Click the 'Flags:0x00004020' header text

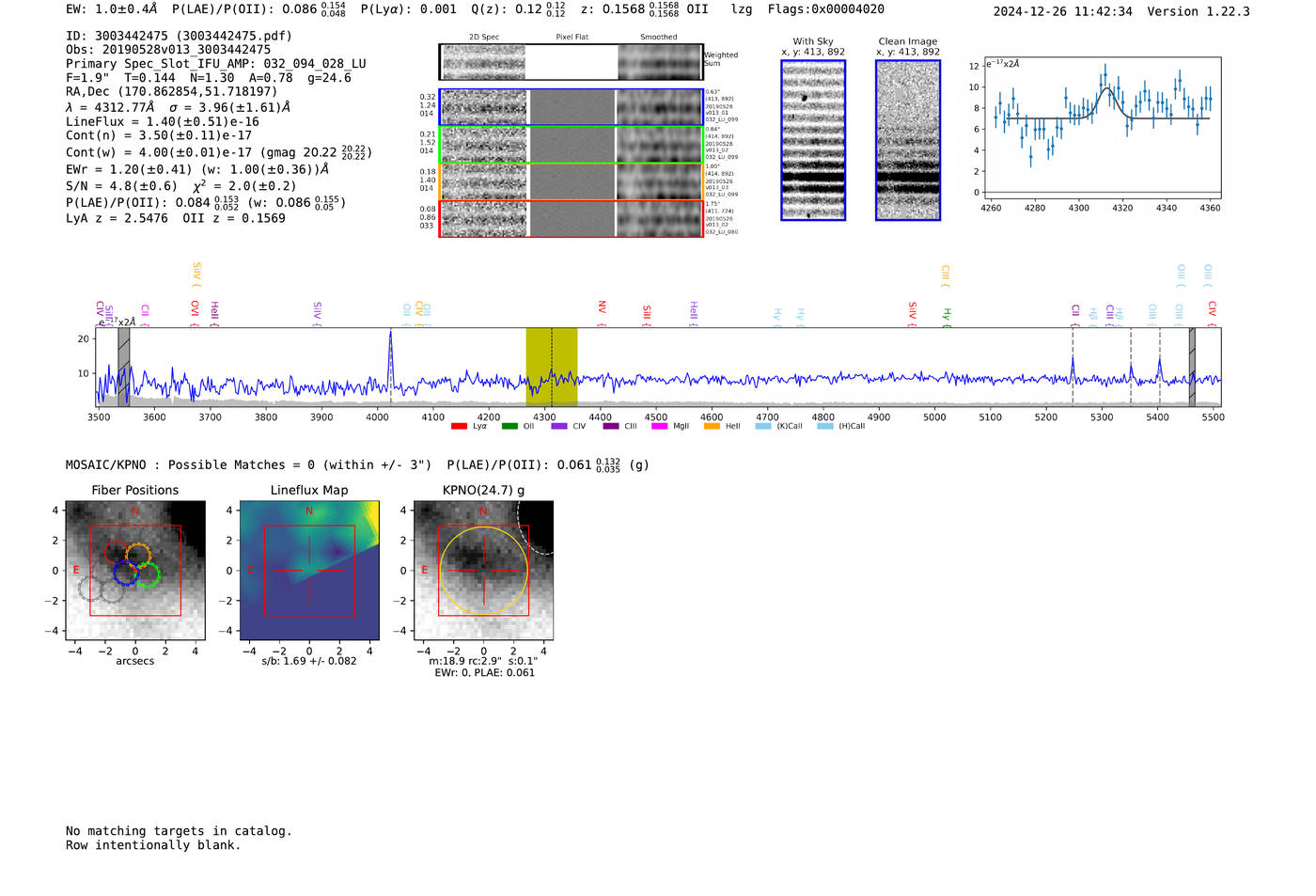825,9
